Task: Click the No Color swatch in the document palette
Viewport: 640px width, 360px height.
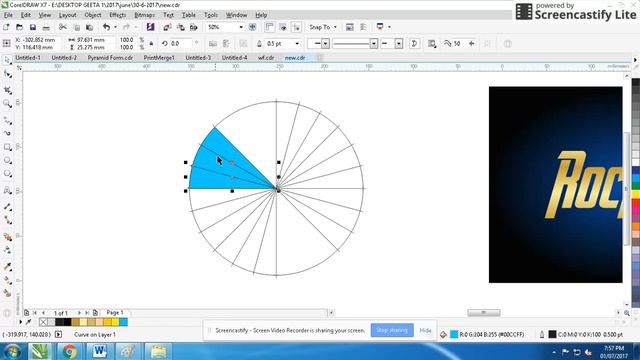Action: click(43, 322)
